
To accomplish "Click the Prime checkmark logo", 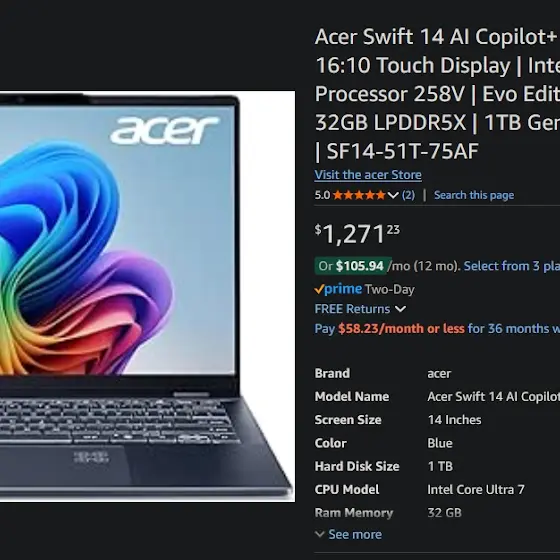I will 338,289.
